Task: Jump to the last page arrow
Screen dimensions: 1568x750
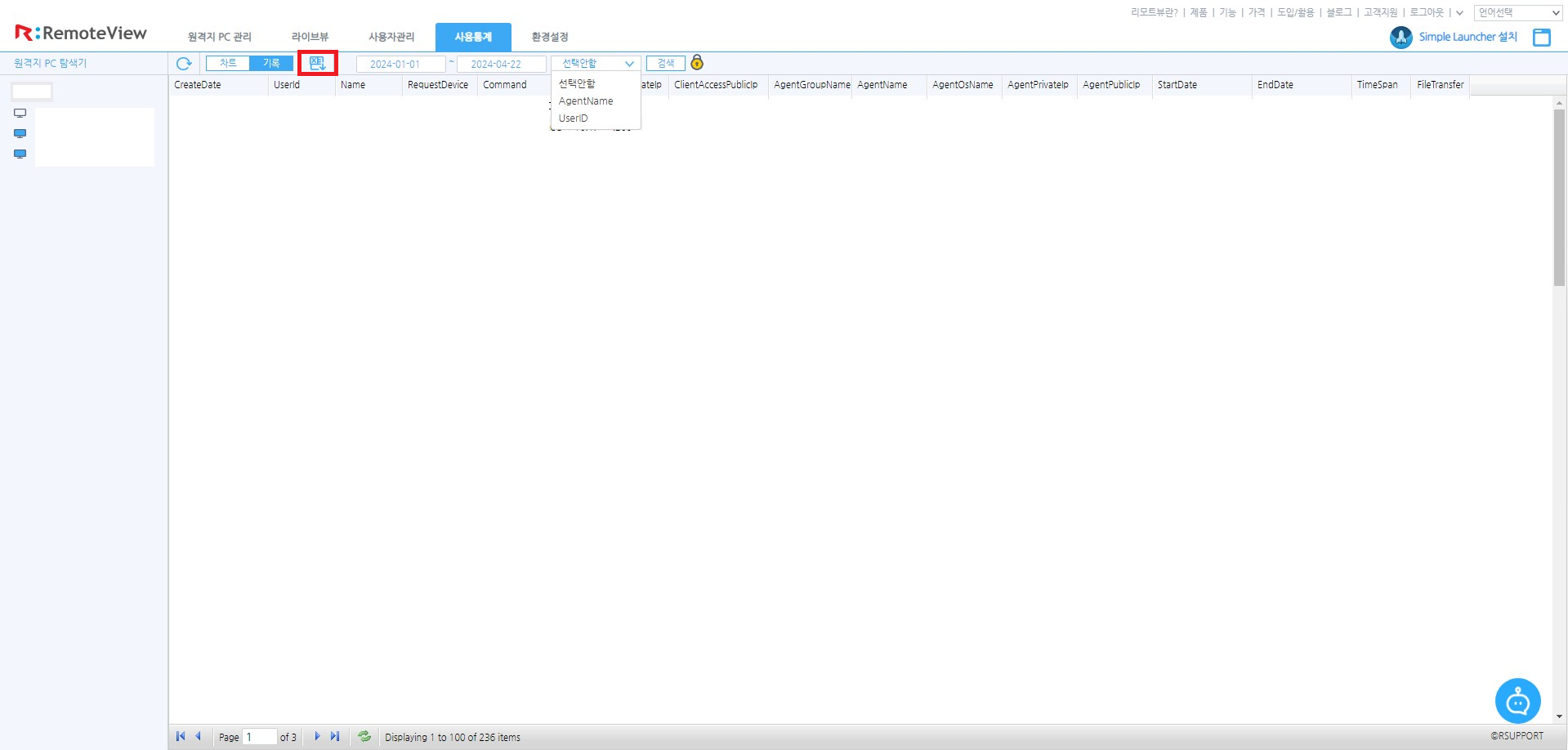Action: click(335, 736)
